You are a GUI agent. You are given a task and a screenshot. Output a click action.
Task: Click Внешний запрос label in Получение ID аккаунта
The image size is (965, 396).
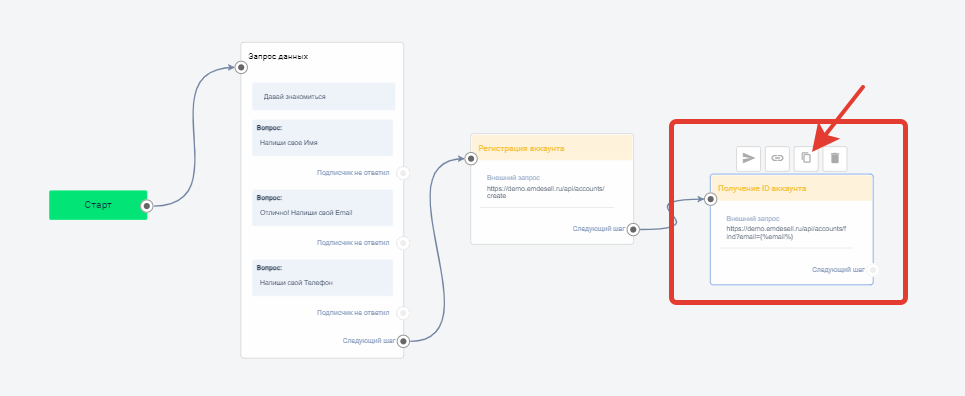coord(753,219)
